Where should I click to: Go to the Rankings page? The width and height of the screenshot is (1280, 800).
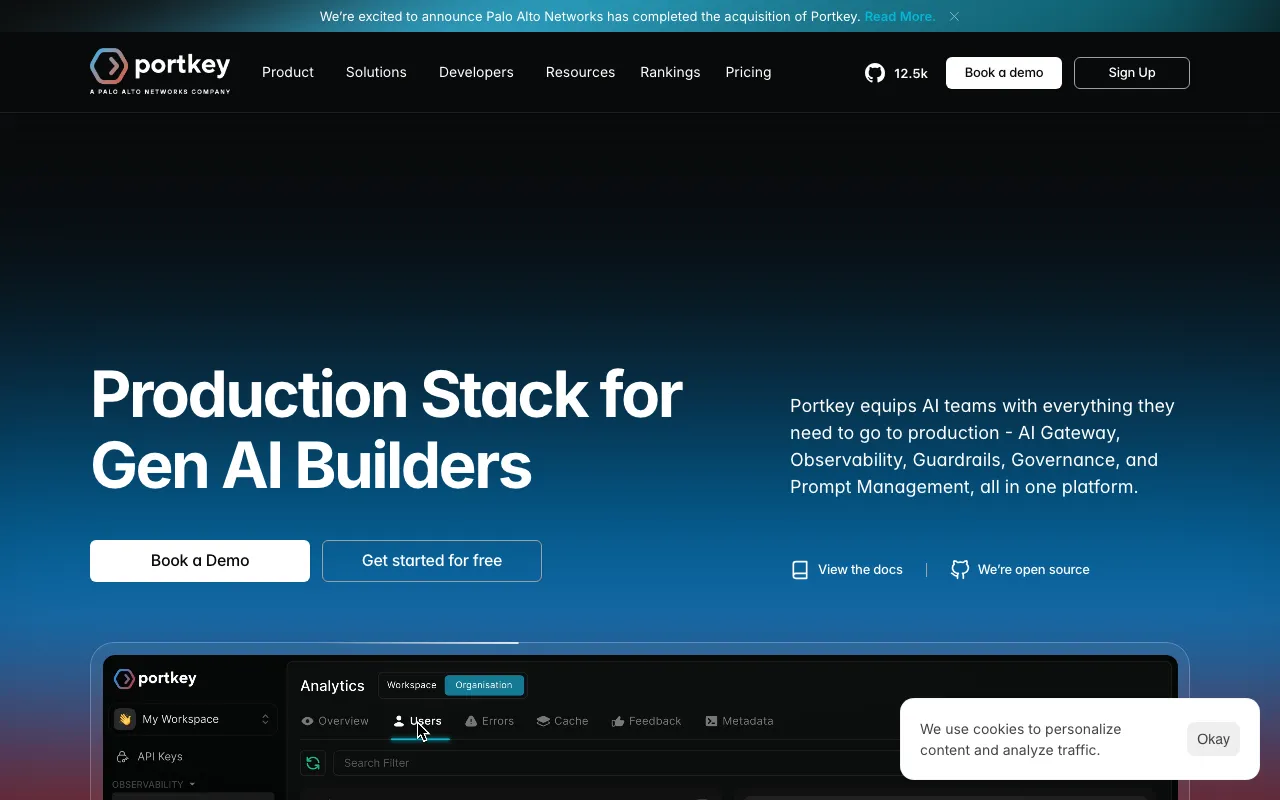pos(670,72)
